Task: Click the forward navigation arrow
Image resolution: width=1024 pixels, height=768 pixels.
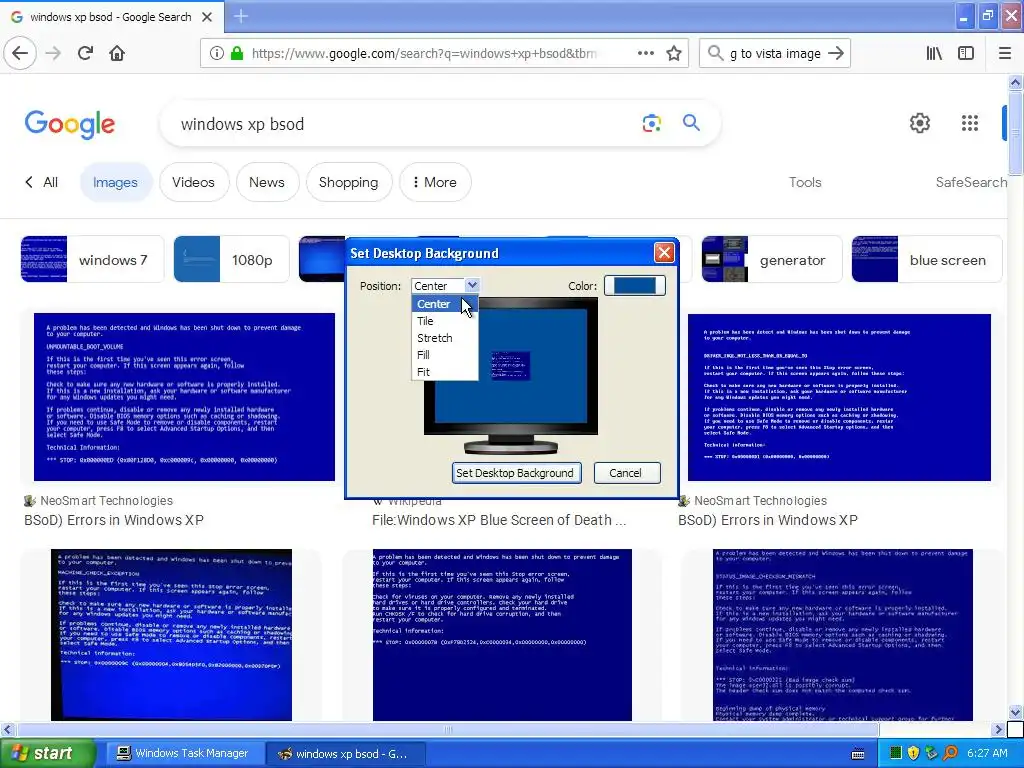Action: pos(54,53)
